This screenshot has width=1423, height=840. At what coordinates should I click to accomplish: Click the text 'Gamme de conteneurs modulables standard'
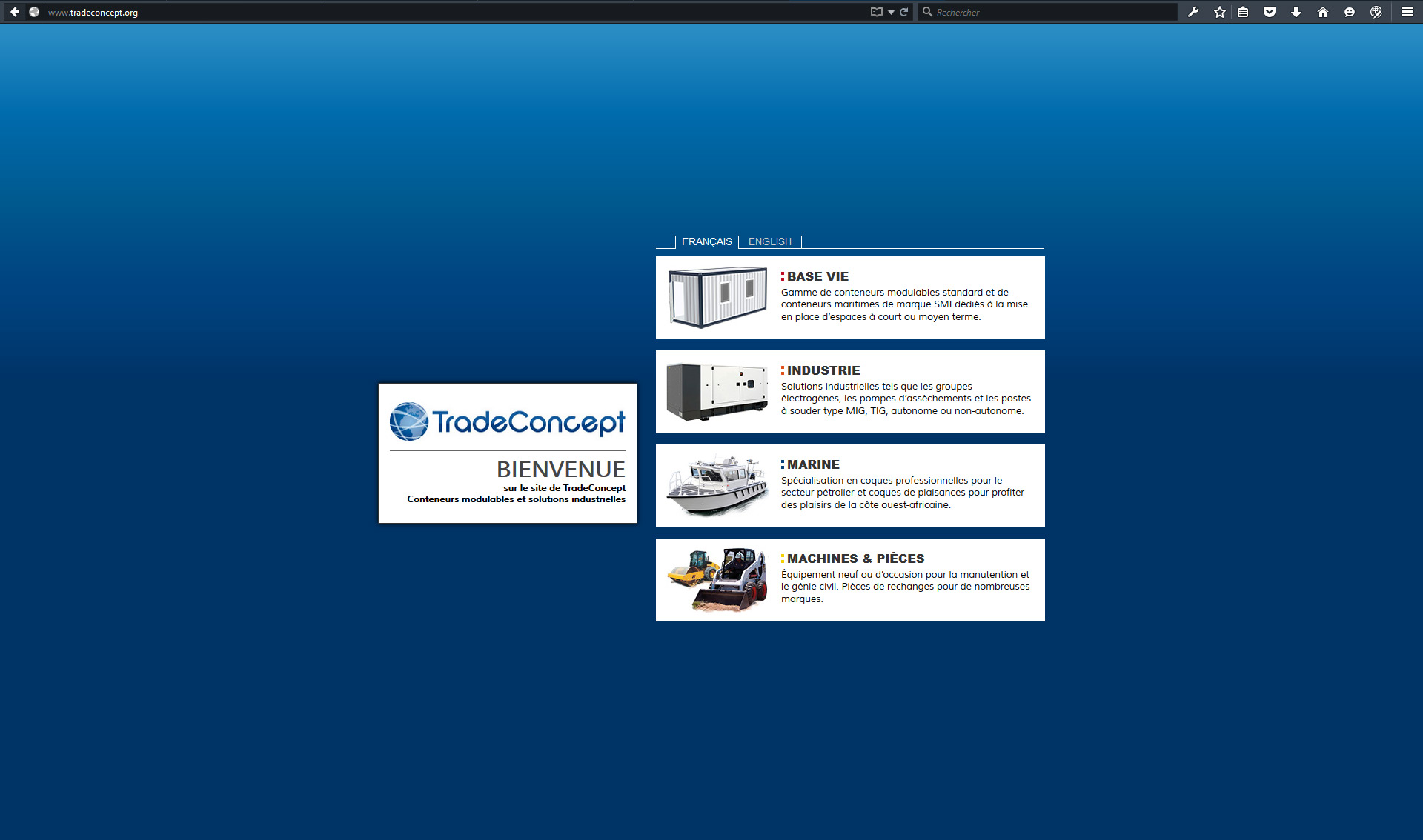coord(882,293)
